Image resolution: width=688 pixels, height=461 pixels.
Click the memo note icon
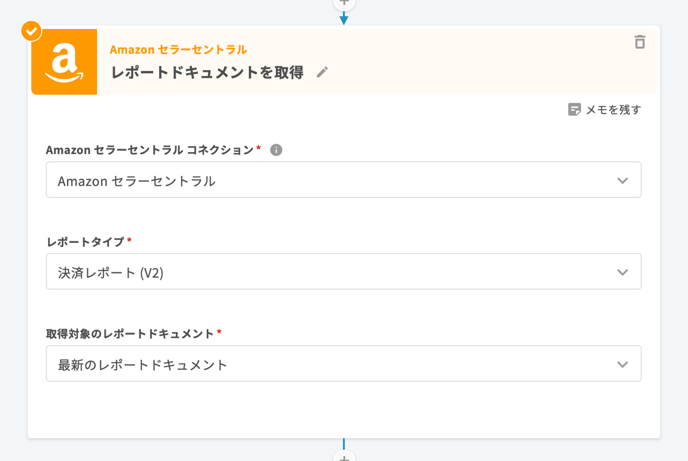pos(574,109)
